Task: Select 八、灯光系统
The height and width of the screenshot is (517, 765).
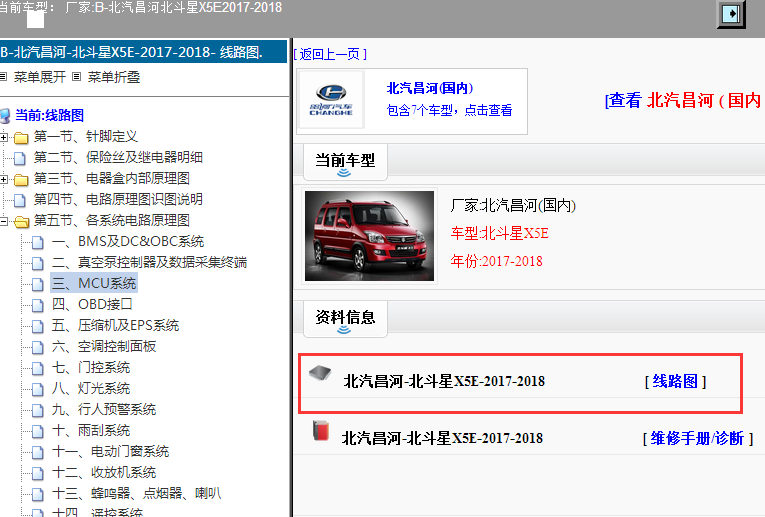Action: coord(91,388)
